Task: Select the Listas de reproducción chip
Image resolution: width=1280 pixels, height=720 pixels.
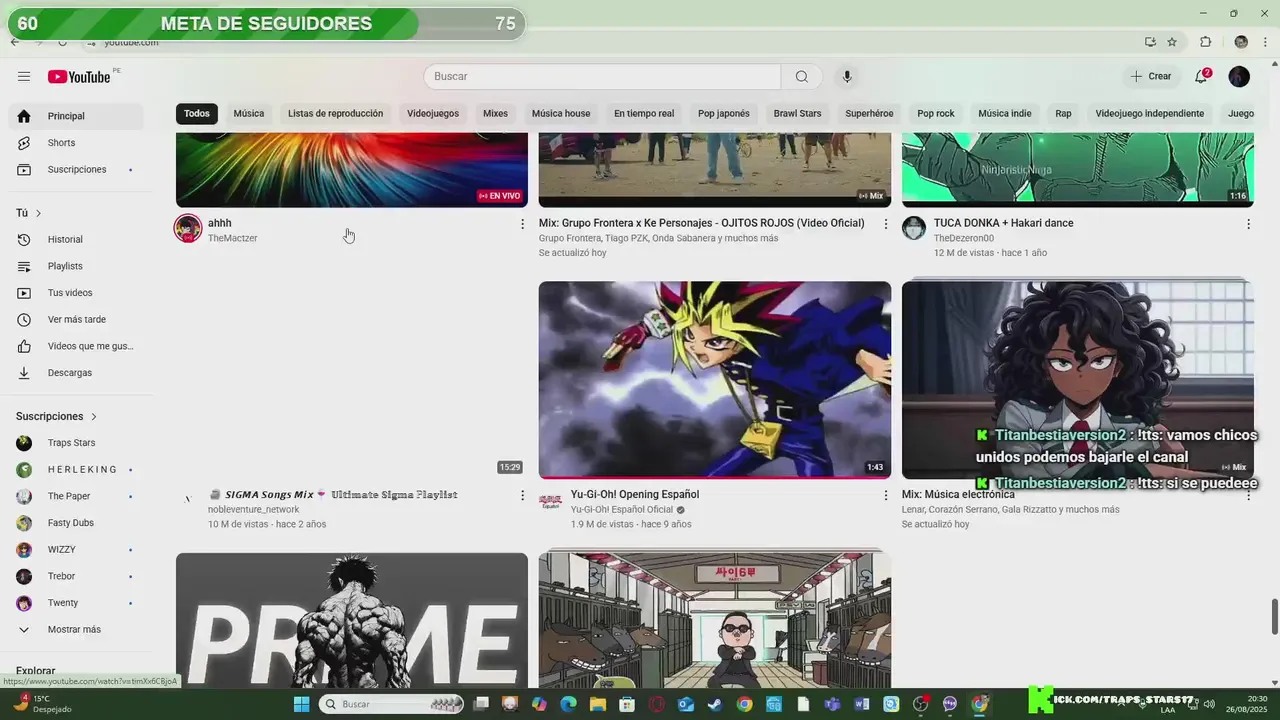Action: pyautogui.click(x=335, y=114)
